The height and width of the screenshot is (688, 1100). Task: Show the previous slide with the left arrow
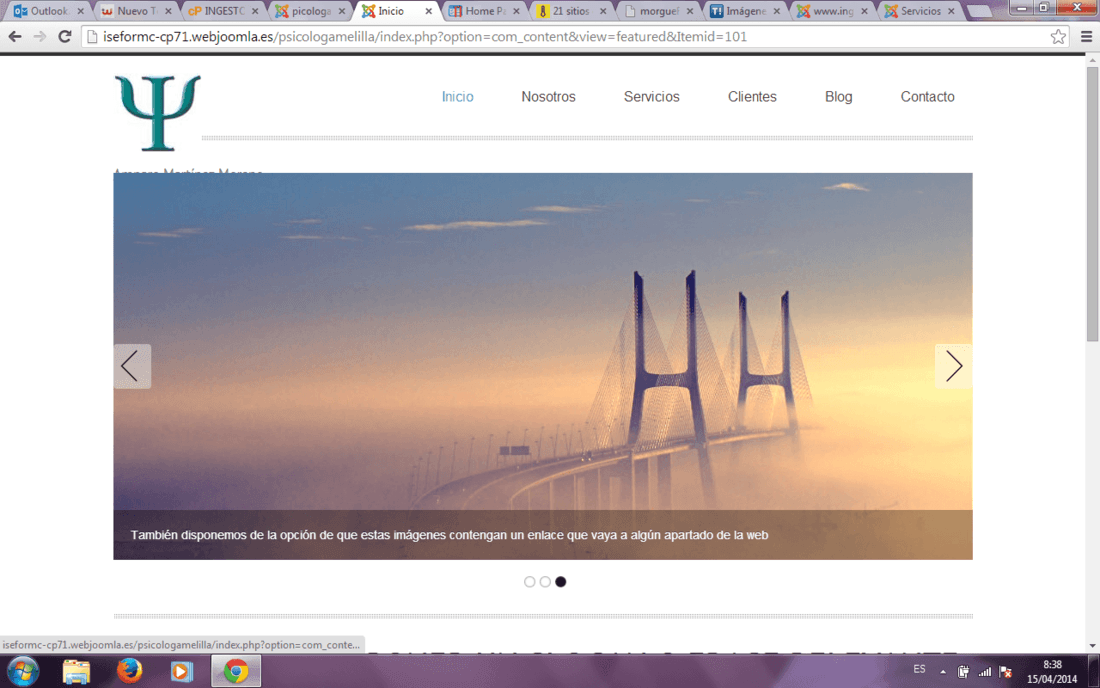pyautogui.click(x=132, y=366)
